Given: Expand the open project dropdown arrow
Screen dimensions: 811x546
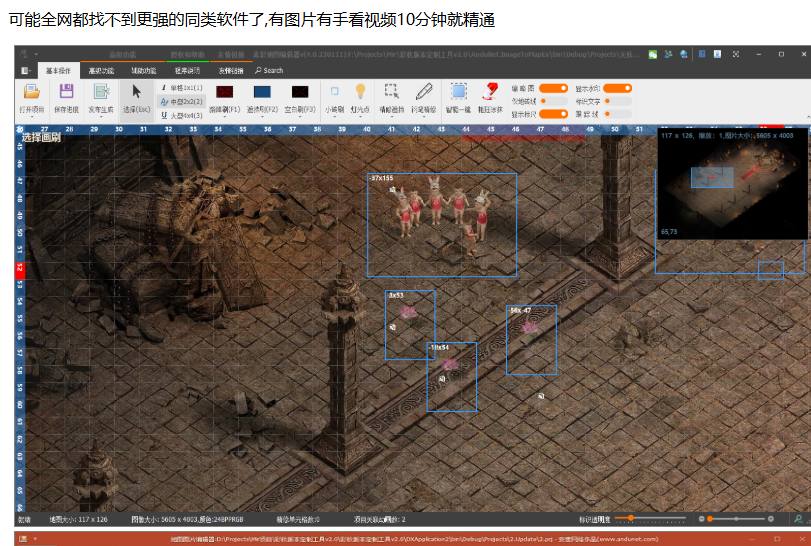Looking at the screenshot, I should tap(32, 117).
